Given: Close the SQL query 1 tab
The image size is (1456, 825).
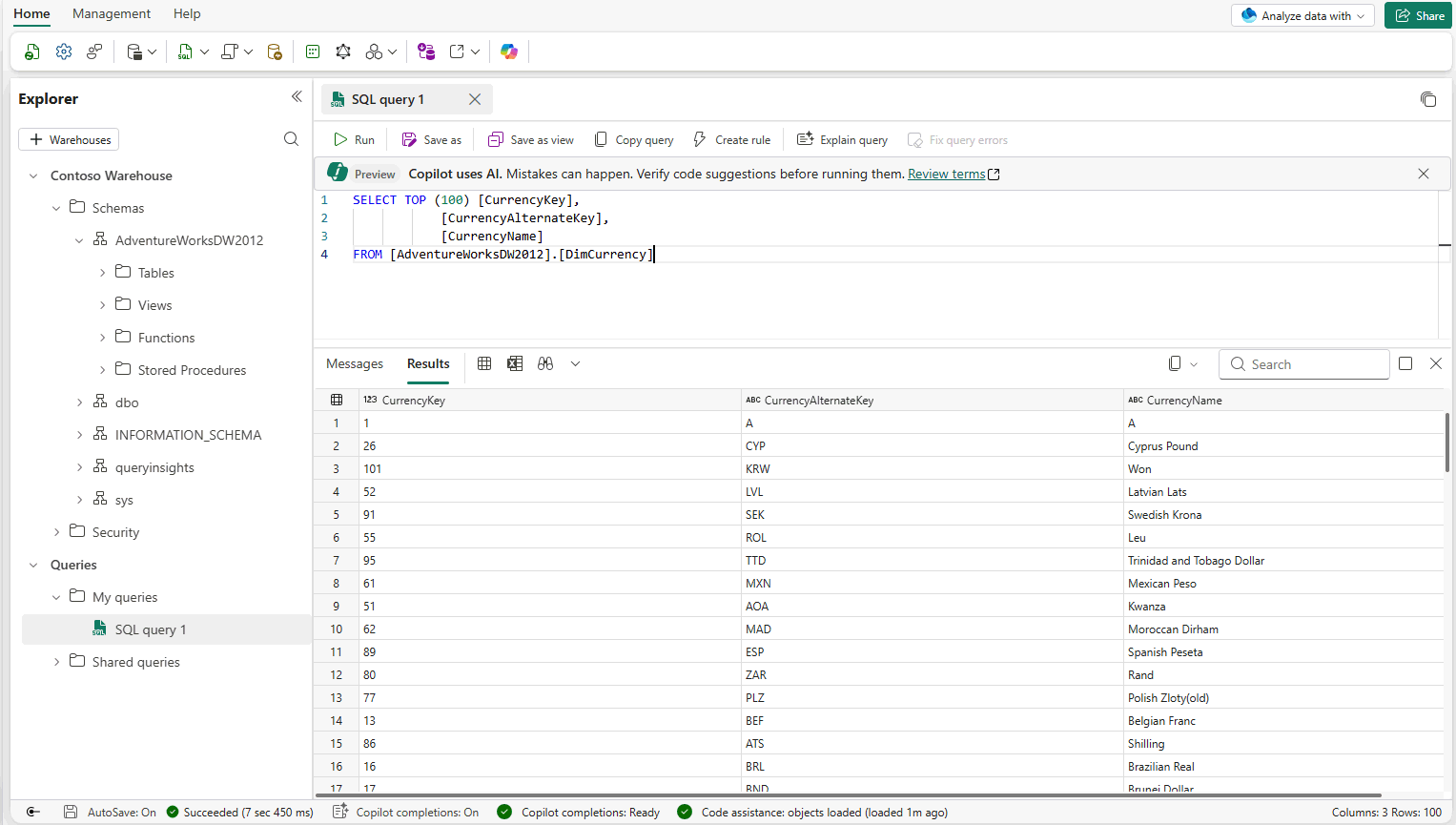Looking at the screenshot, I should tap(475, 99).
